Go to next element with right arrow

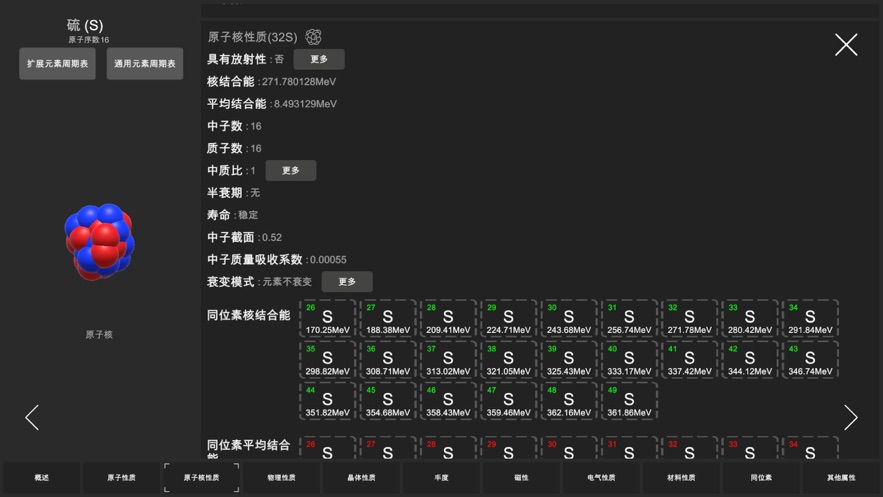click(850, 417)
